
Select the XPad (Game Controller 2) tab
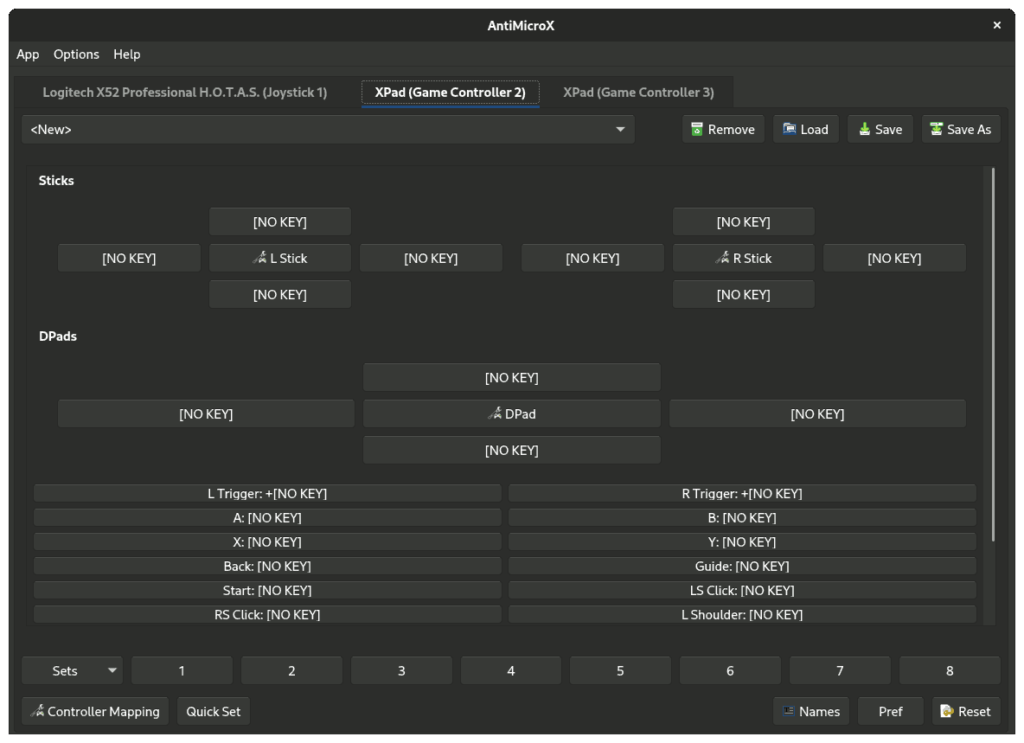coord(450,92)
